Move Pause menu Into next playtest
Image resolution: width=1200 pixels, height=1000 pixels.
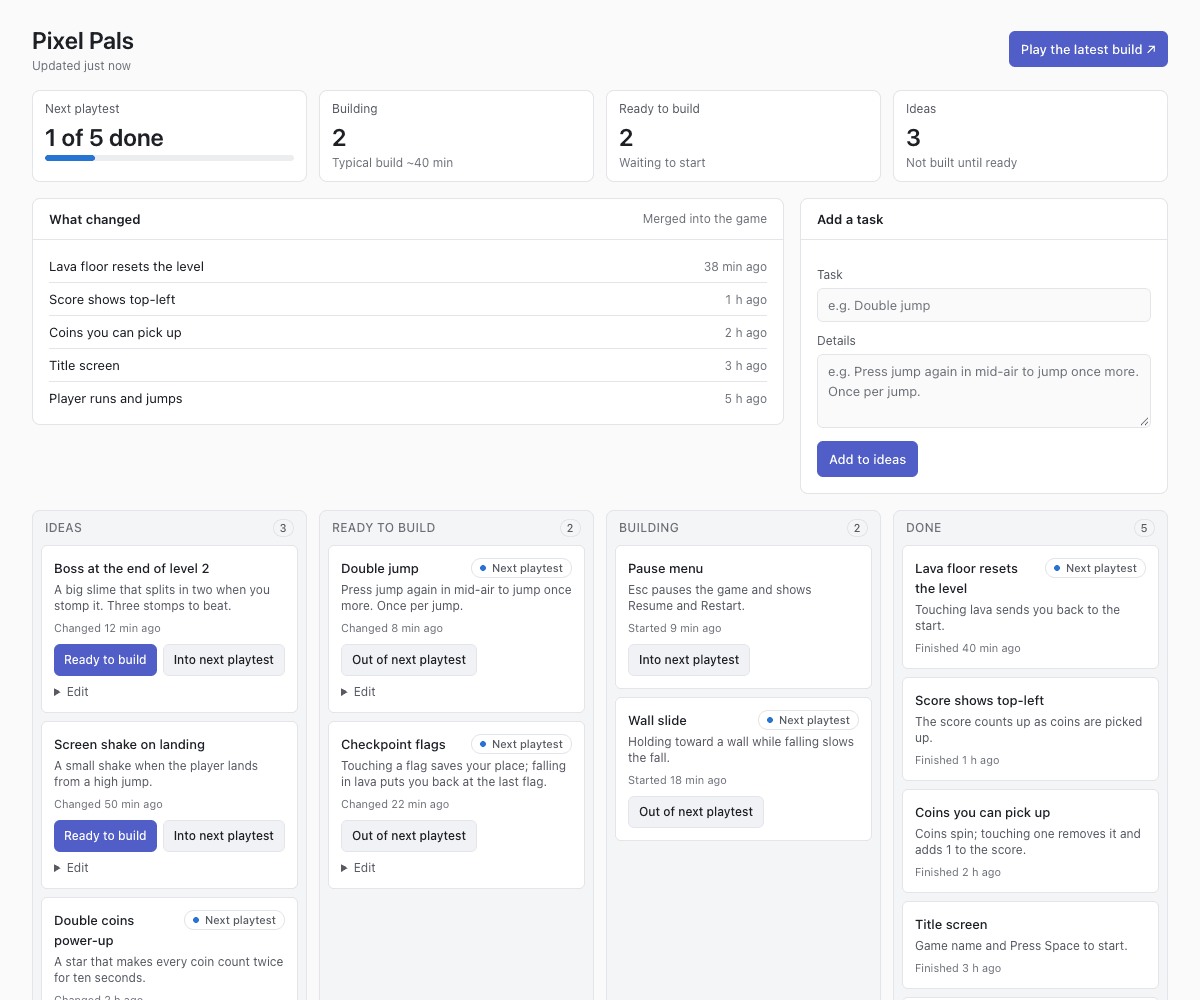689,660
